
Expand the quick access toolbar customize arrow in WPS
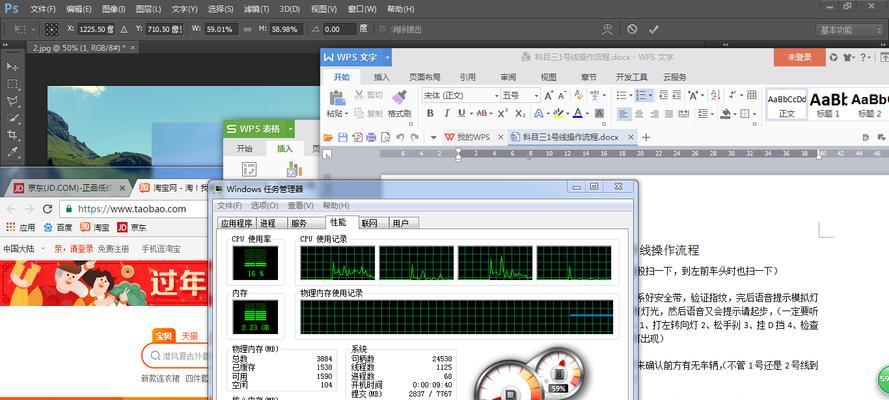(x=433, y=137)
